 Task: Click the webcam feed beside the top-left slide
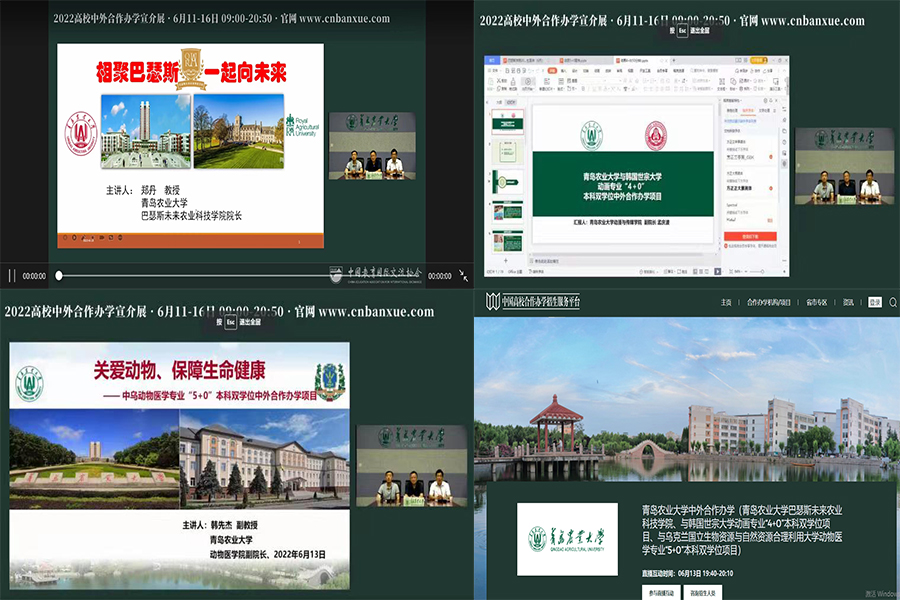[372, 145]
